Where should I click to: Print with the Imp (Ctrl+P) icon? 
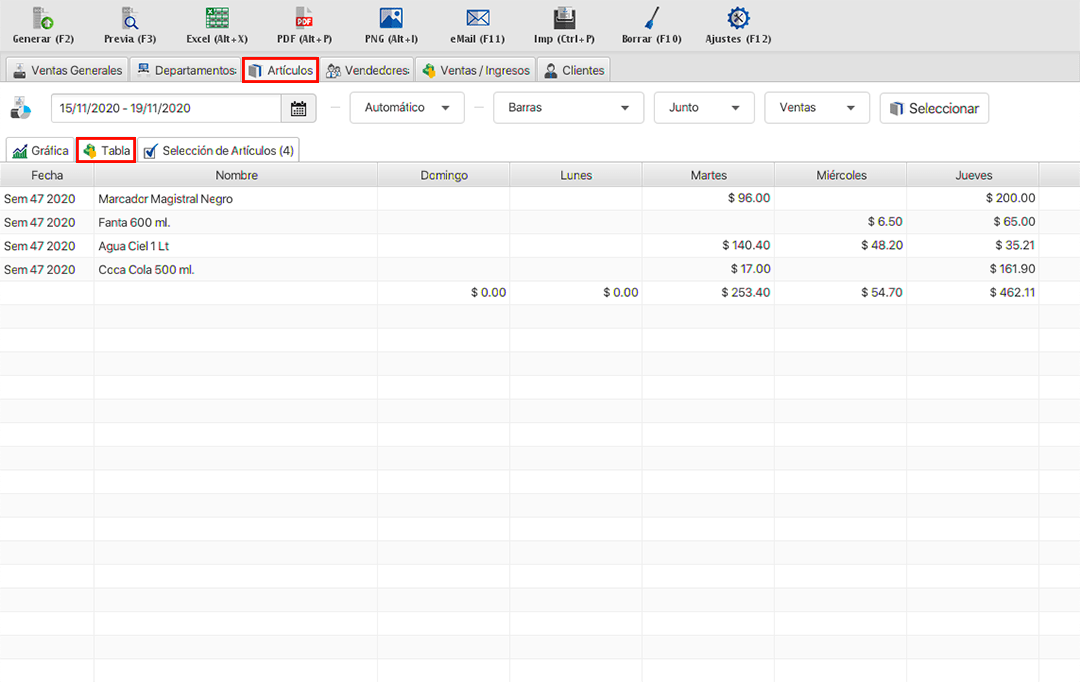click(x=564, y=19)
